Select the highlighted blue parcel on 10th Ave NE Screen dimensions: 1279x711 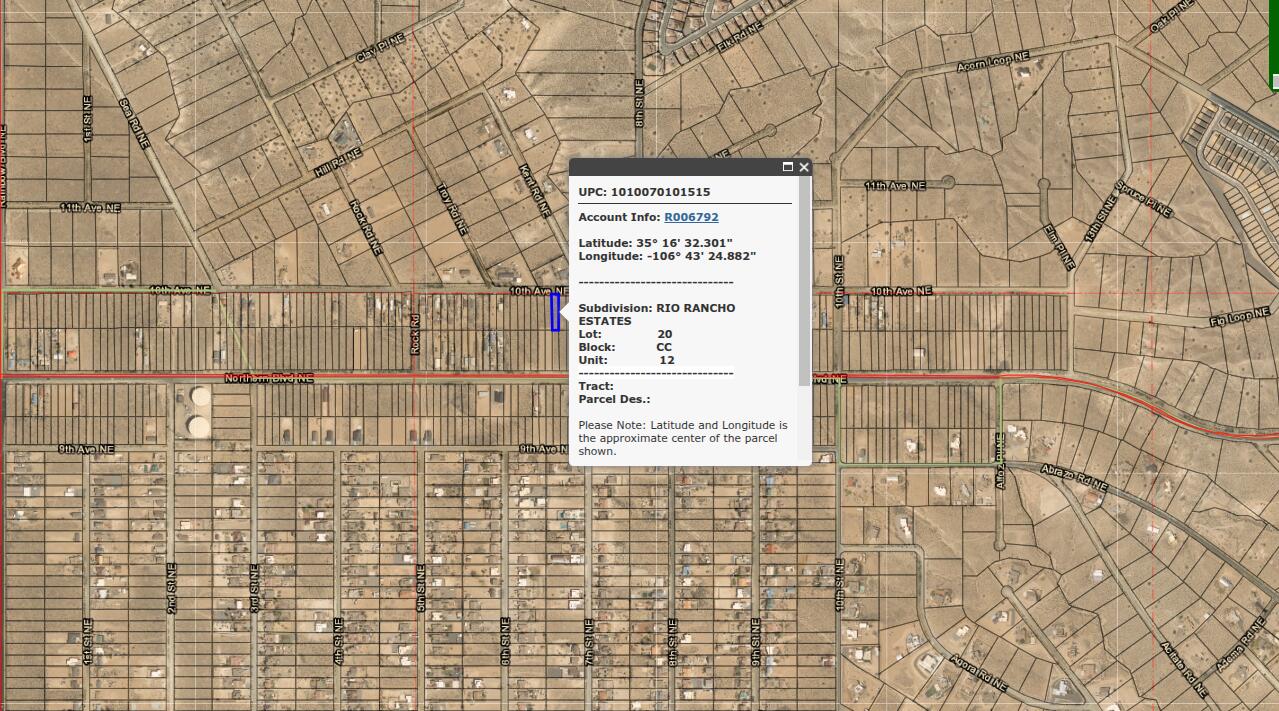[556, 312]
